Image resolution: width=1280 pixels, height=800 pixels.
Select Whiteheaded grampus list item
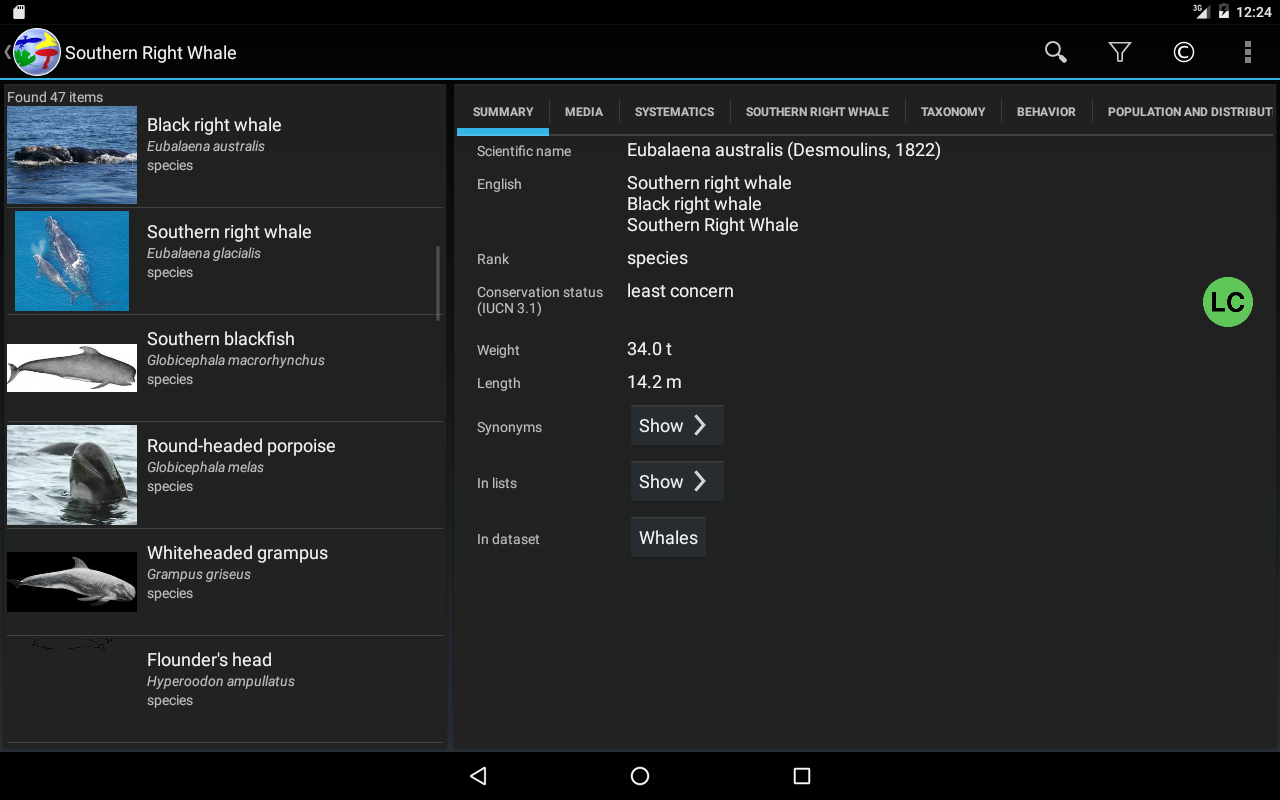coord(225,582)
